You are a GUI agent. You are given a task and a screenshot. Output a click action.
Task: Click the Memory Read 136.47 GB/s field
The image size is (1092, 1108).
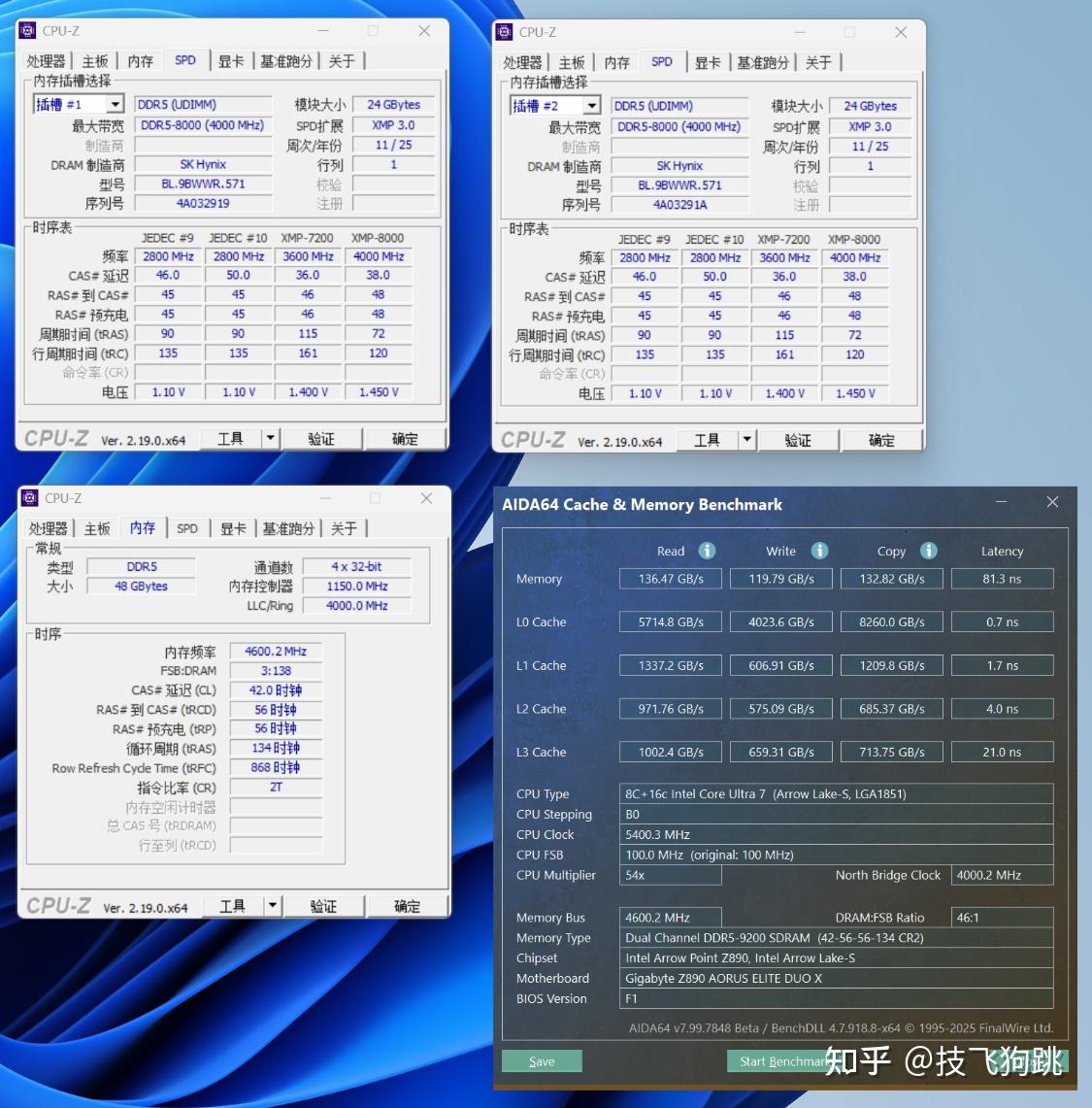(x=671, y=579)
